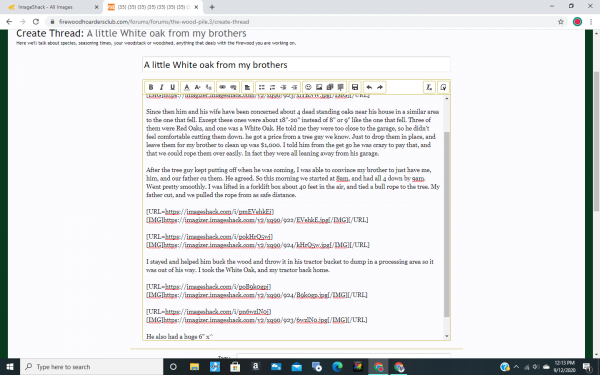
Task: Open a new browser tab
Action: [212, 7]
